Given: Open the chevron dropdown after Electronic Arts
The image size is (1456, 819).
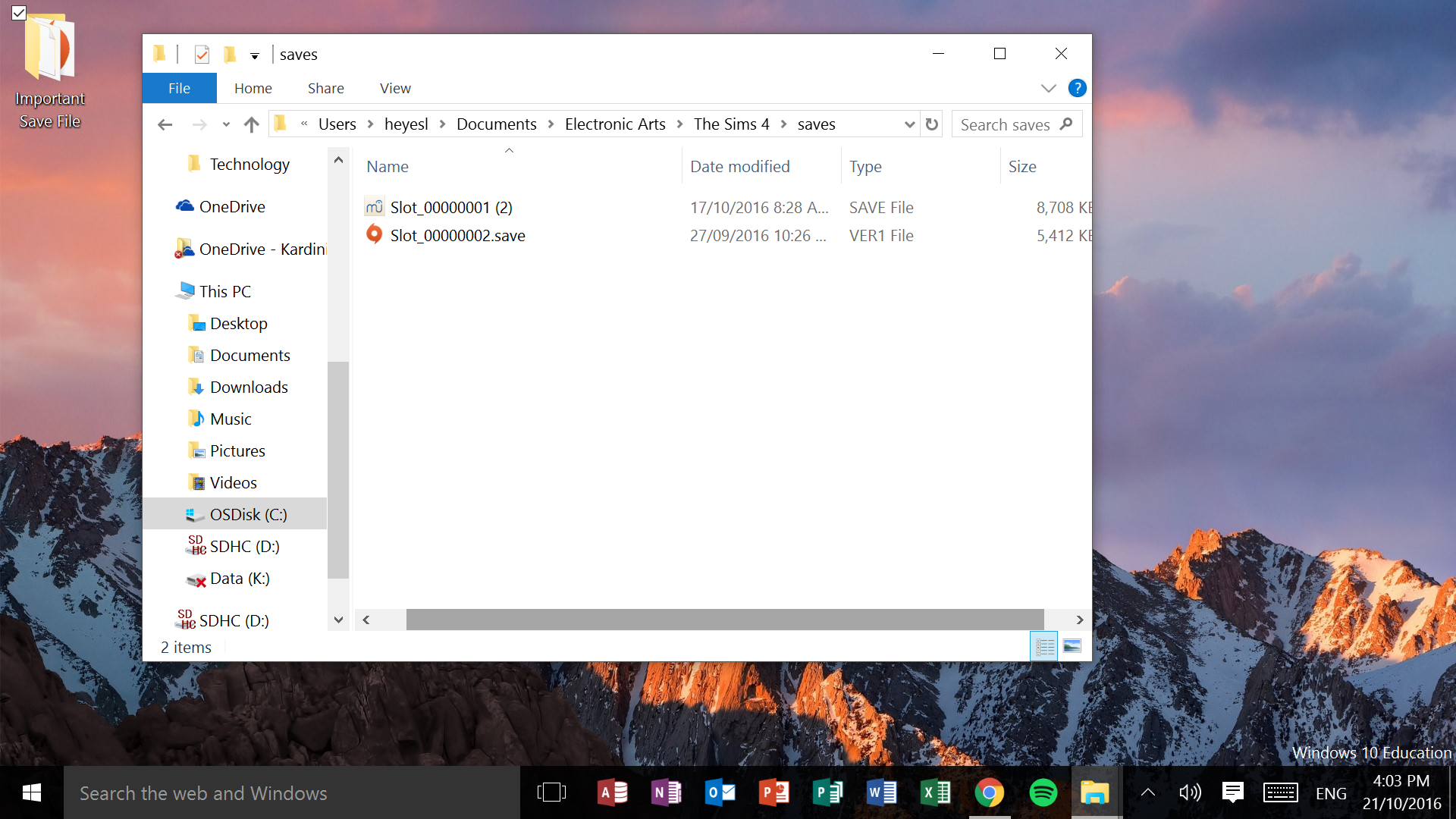Looking at the screenshot, I should (679, 124).
